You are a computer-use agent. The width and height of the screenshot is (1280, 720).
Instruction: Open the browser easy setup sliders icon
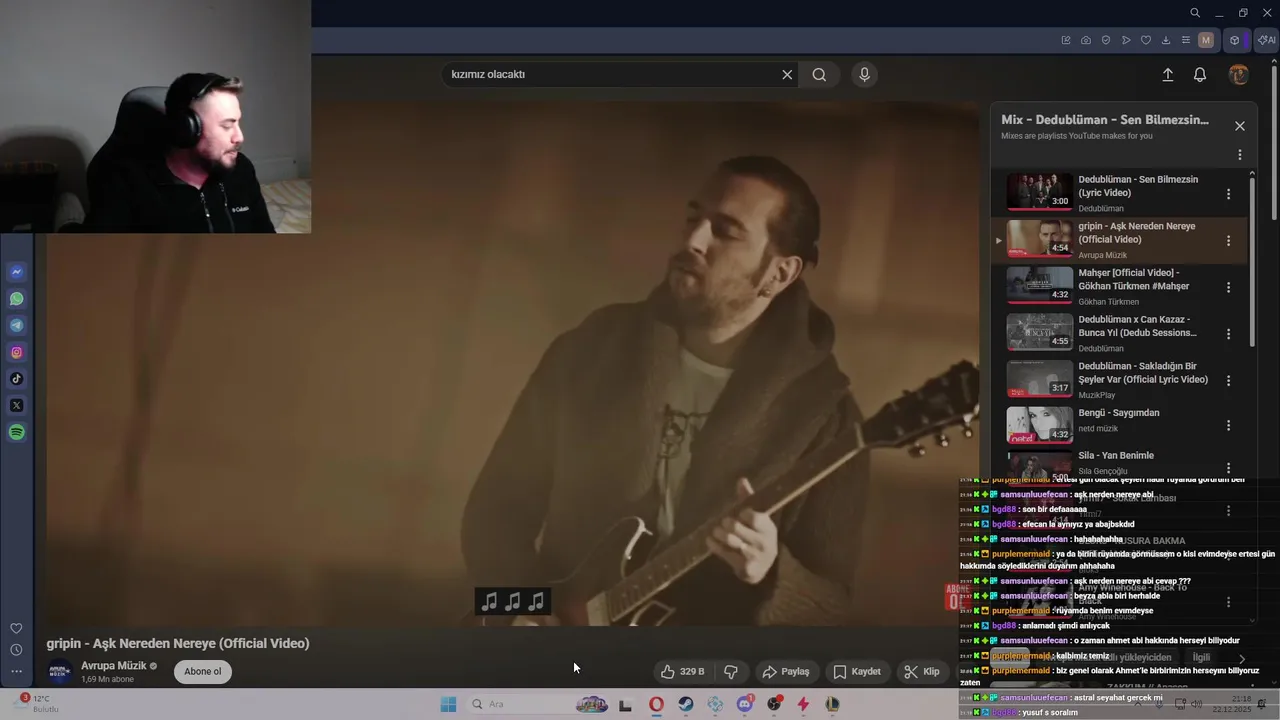[x=1186, y=40]
